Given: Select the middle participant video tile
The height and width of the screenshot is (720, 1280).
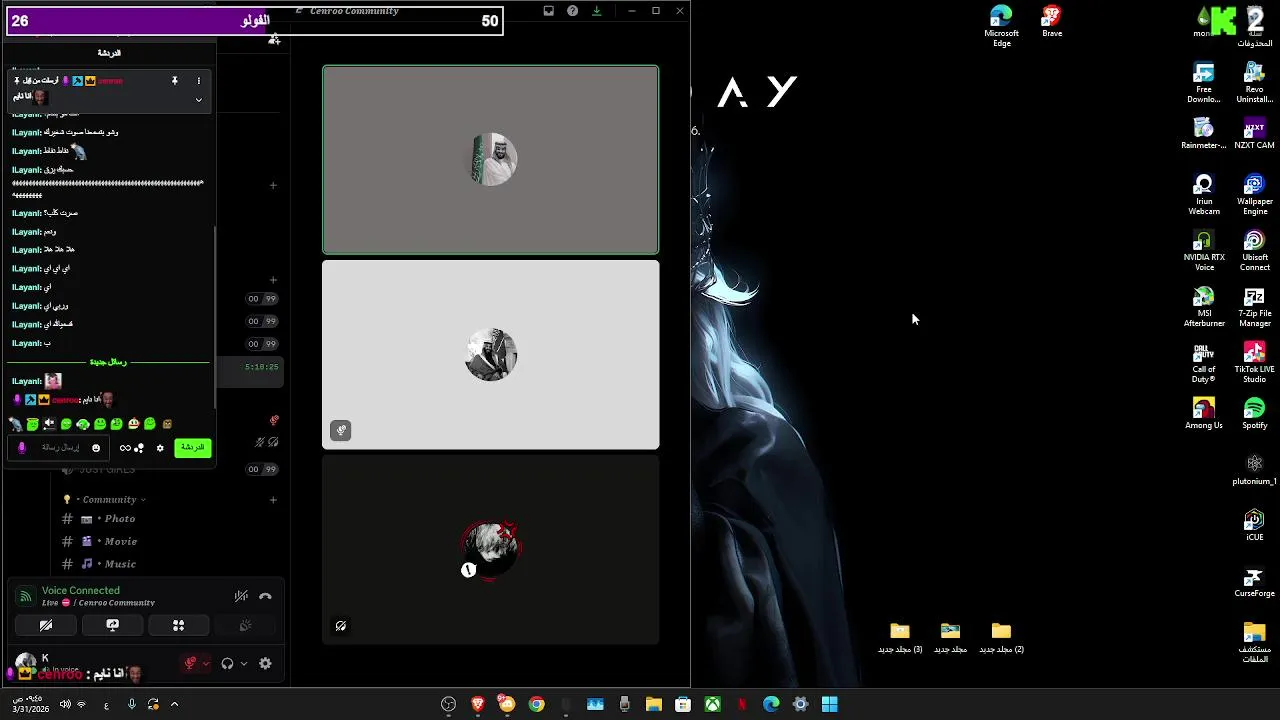Looking at the screenshot, I should tap(491, 355).
